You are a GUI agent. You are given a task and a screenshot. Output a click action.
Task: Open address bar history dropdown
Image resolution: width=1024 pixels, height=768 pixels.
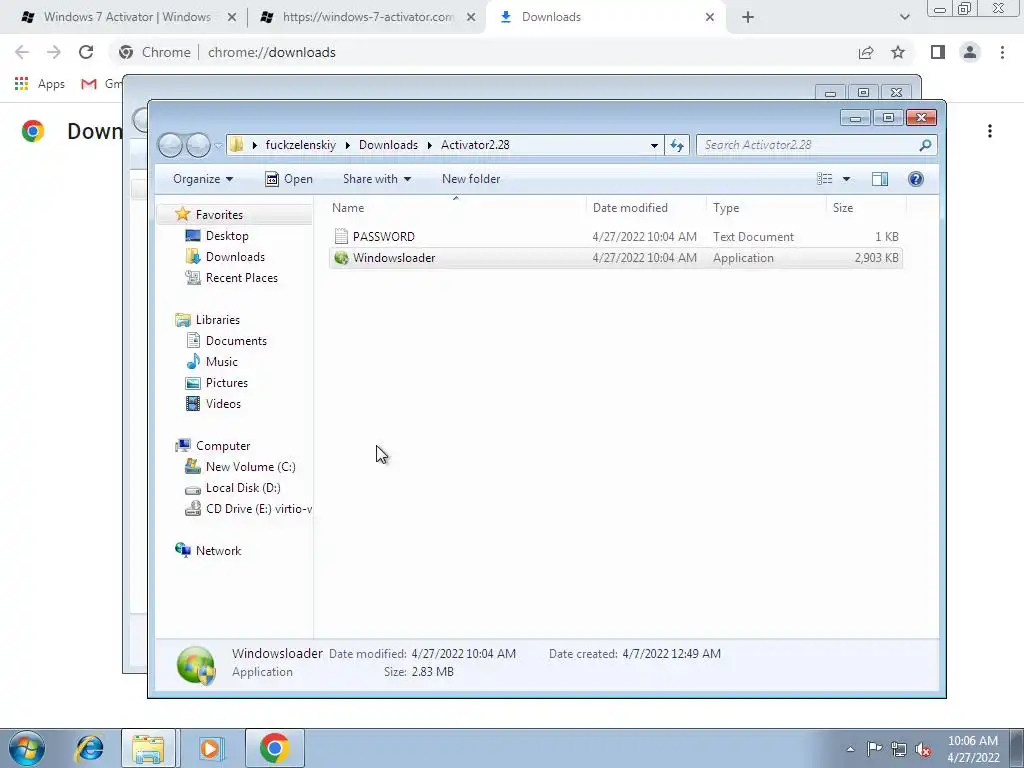[654, 145]
